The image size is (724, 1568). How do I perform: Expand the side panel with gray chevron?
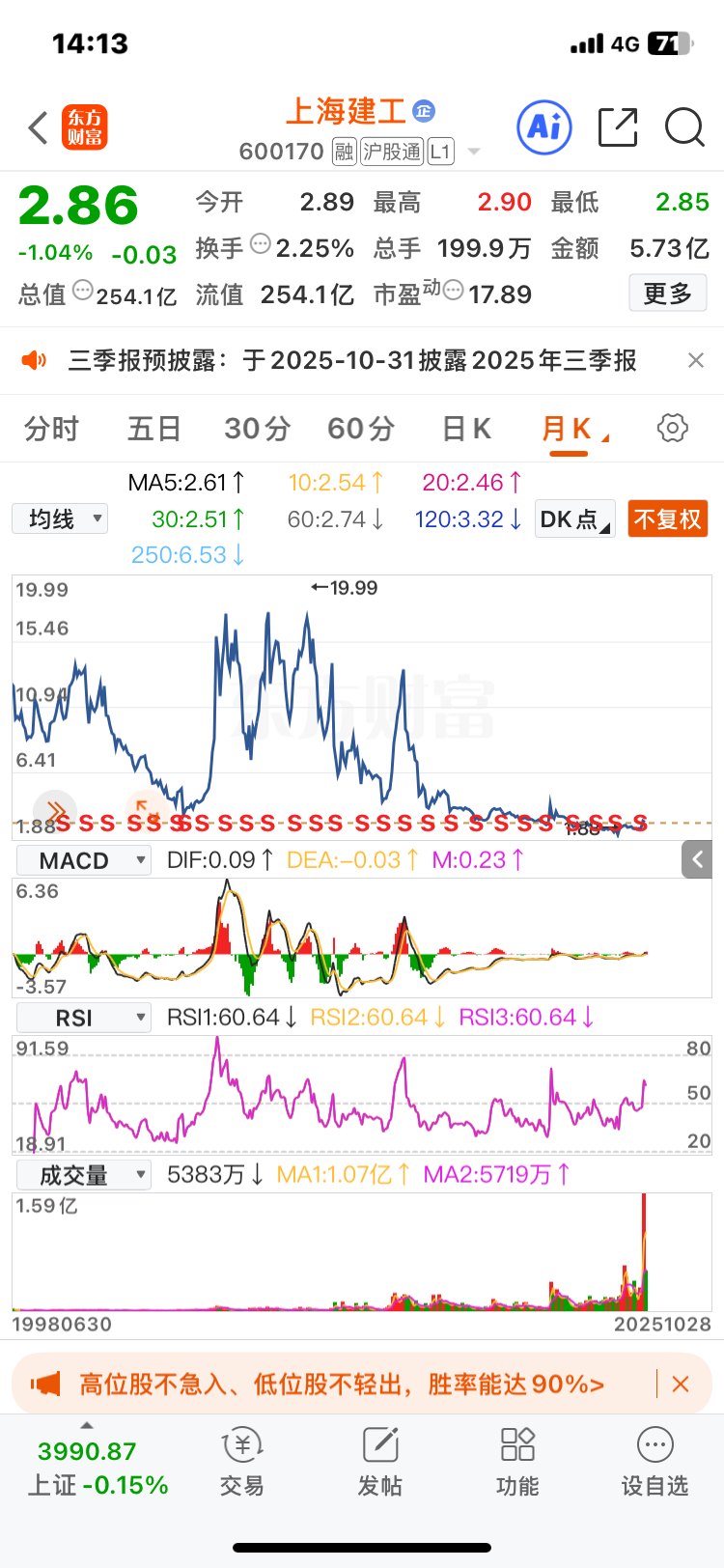697,858
